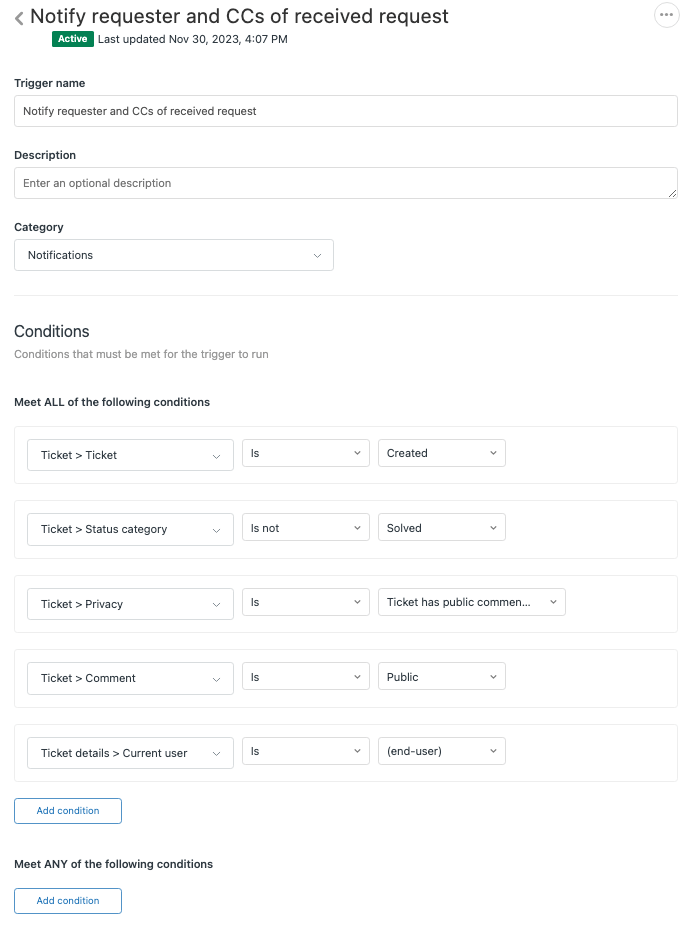The image size is (687, 925).
Task: Click Add condition under Meet ALL conditions
Action: pos(67,811)
